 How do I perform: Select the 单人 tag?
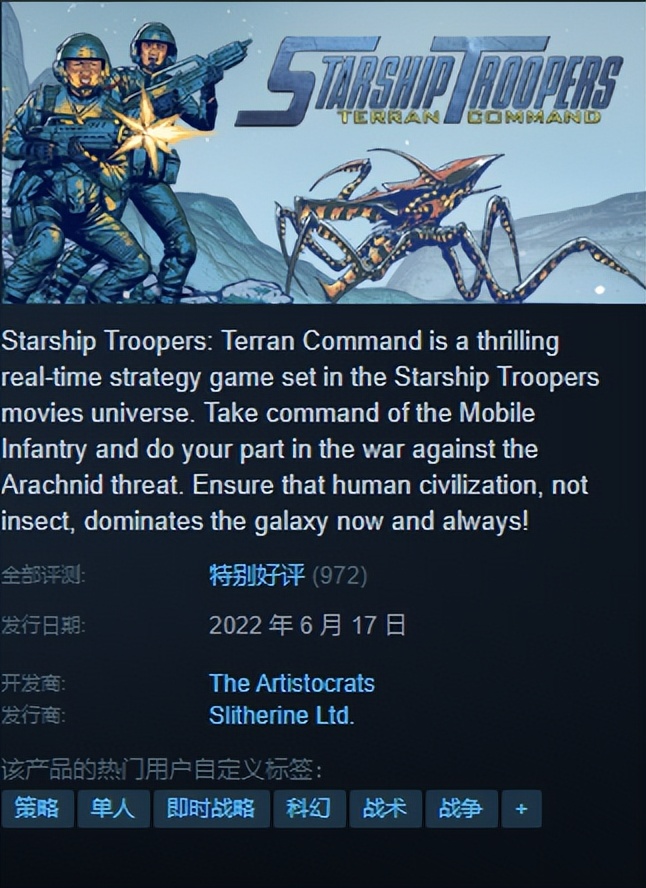(113, 808)
